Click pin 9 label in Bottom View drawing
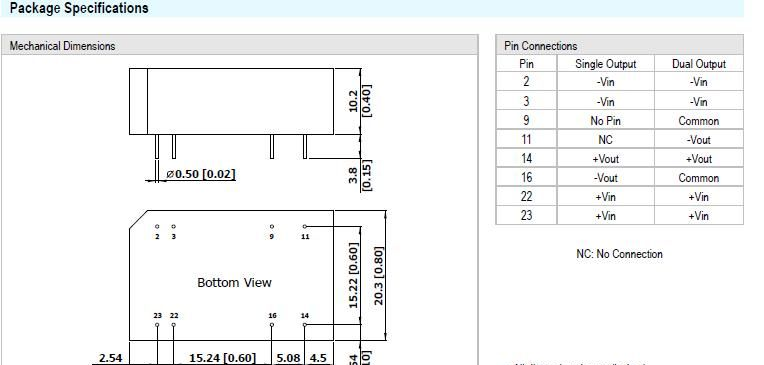 coord(271,236)
